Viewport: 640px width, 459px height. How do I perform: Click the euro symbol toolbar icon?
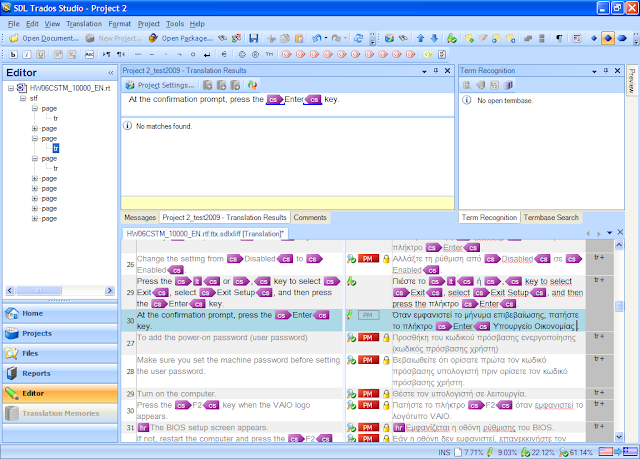[x=224, y=54]
